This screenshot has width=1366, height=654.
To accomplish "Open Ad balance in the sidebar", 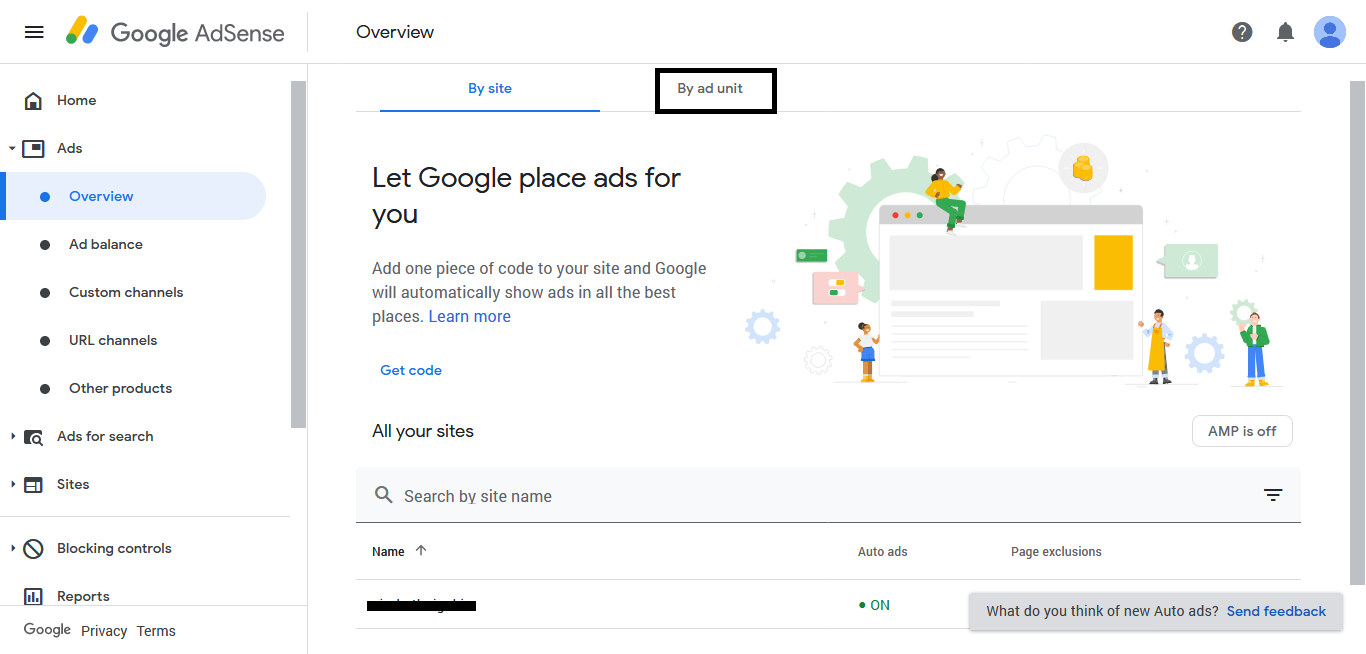I will pyautogui.click(x=106, y=245).
